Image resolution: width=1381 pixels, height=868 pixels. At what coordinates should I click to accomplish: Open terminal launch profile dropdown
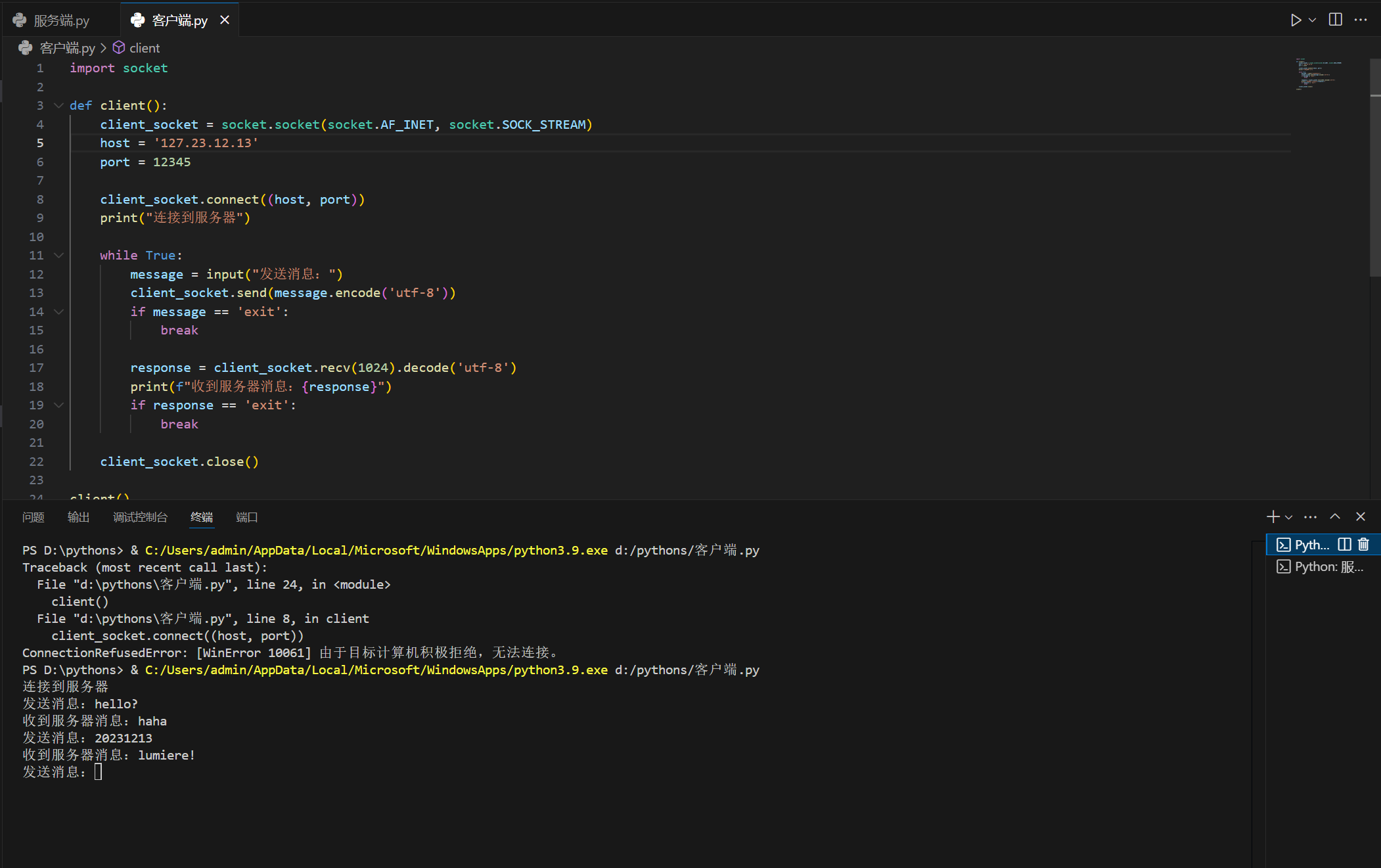point(1288,517)
